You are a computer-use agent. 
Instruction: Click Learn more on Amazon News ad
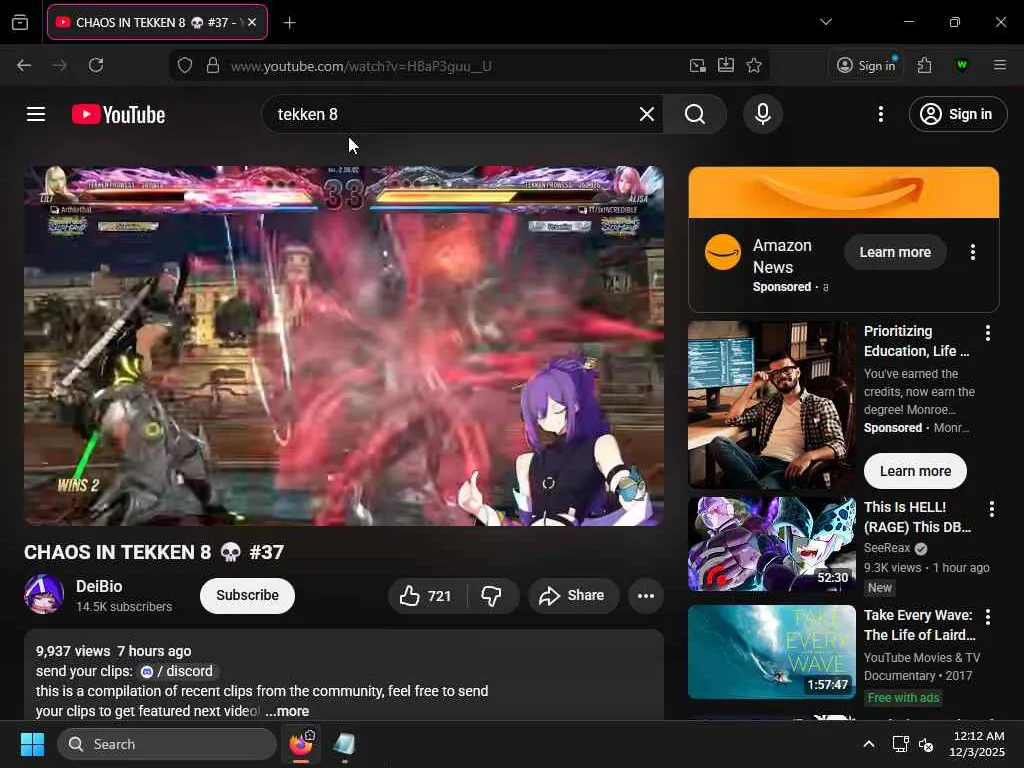(895, 252)
